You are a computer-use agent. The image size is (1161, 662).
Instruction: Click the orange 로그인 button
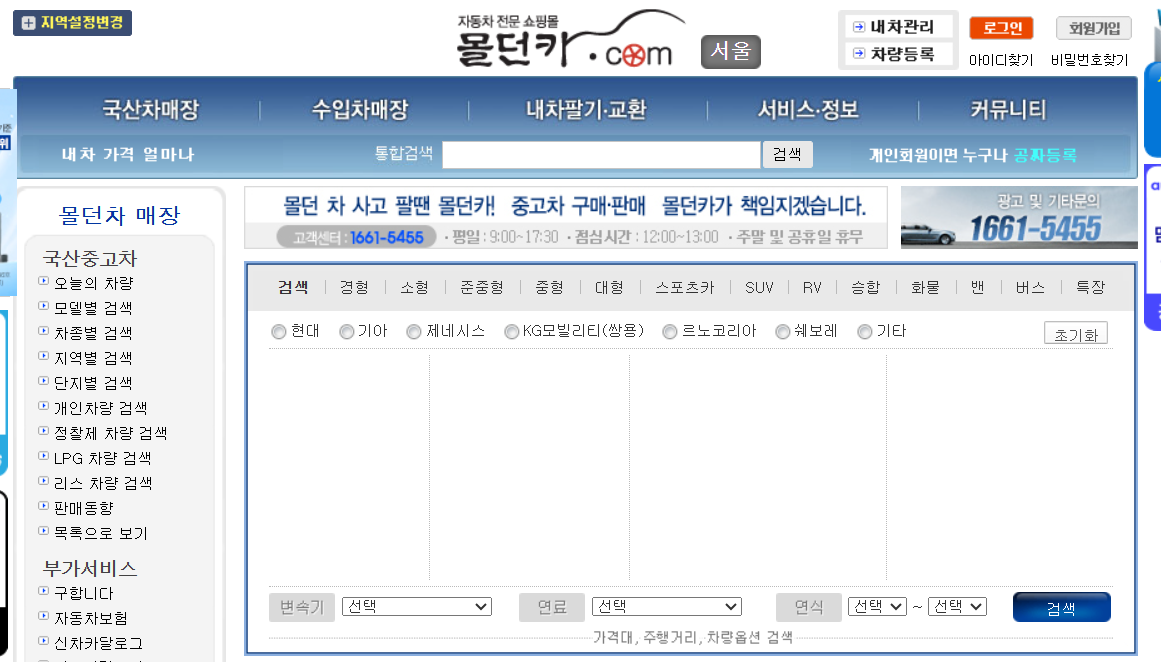tap(1002, 28)
